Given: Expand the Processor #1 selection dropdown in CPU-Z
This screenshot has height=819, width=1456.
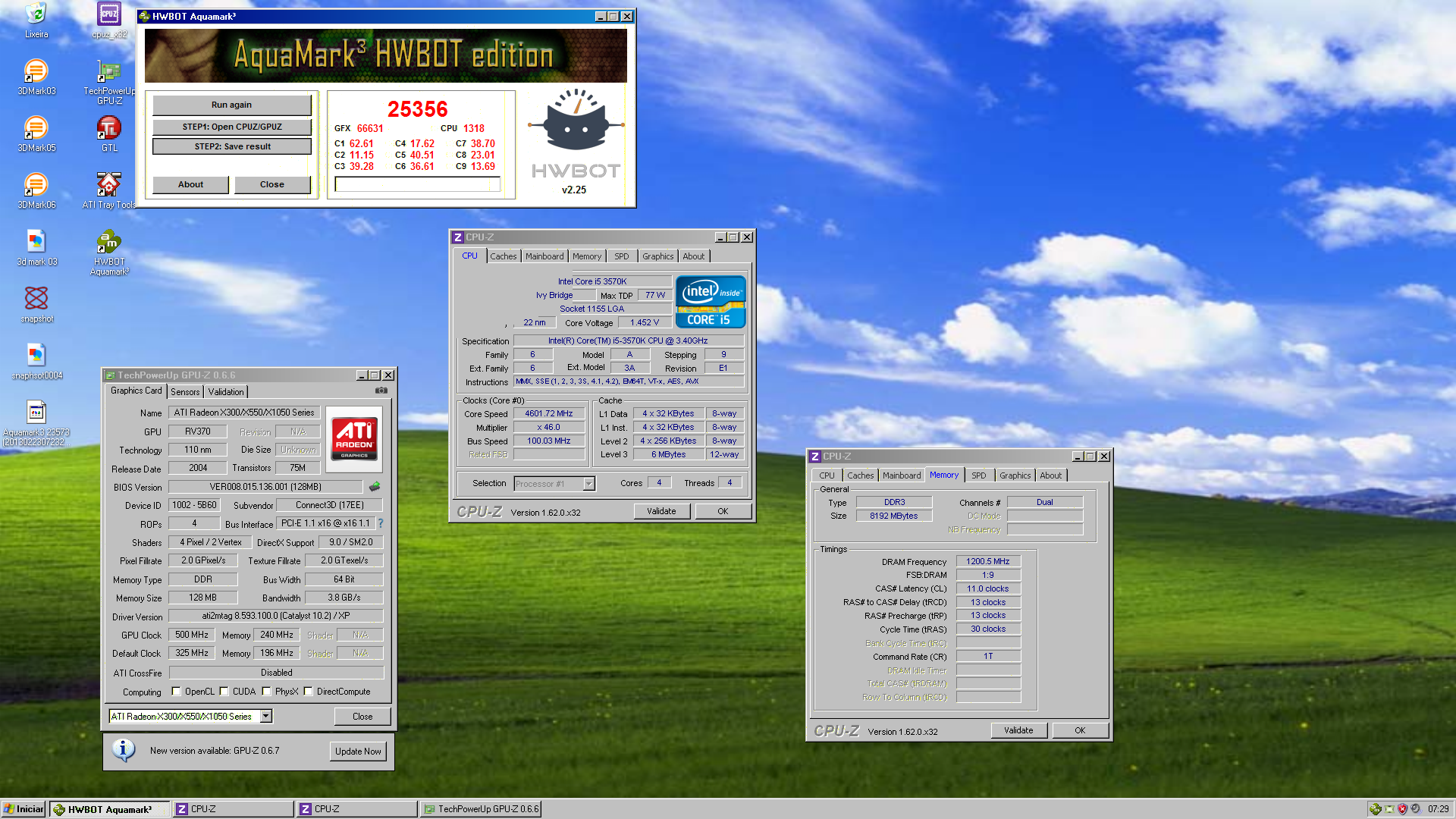Looking at the screenshot, I should click(x=588, y=483).
